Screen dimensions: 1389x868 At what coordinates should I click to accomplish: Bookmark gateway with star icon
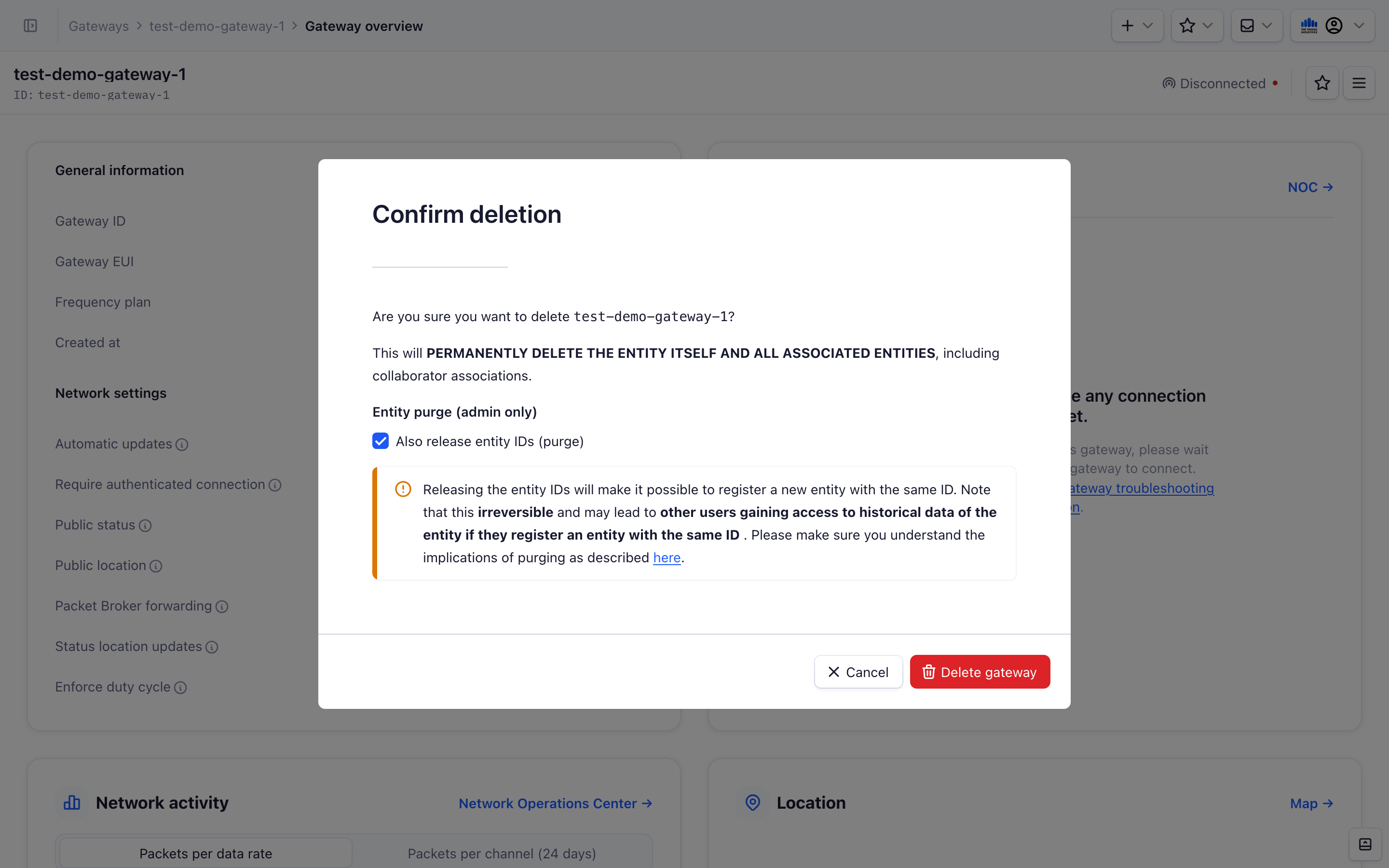(x=1322, y=83)
